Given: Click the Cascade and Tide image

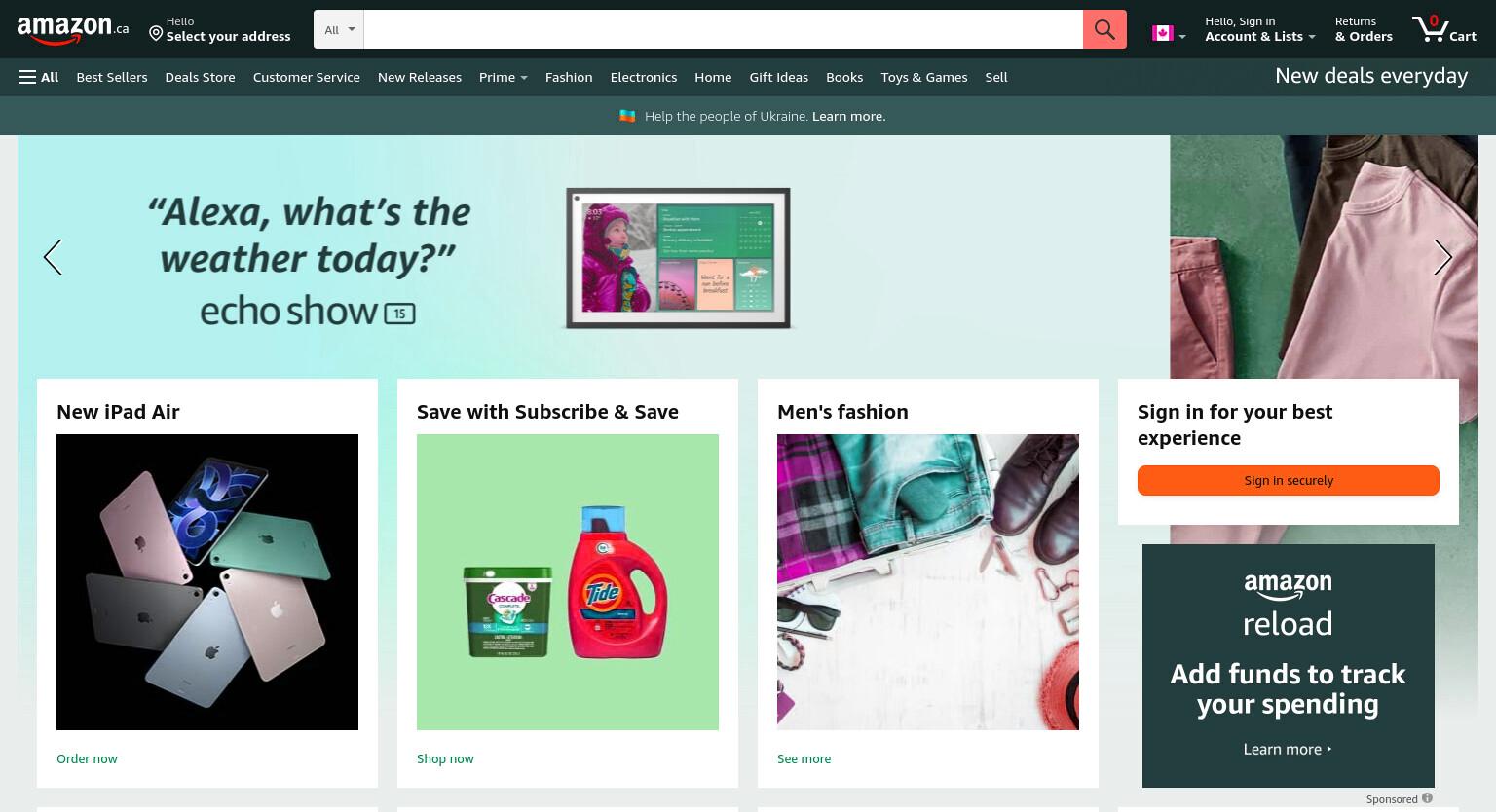Looking at the screenshot, I should (568, 582).
